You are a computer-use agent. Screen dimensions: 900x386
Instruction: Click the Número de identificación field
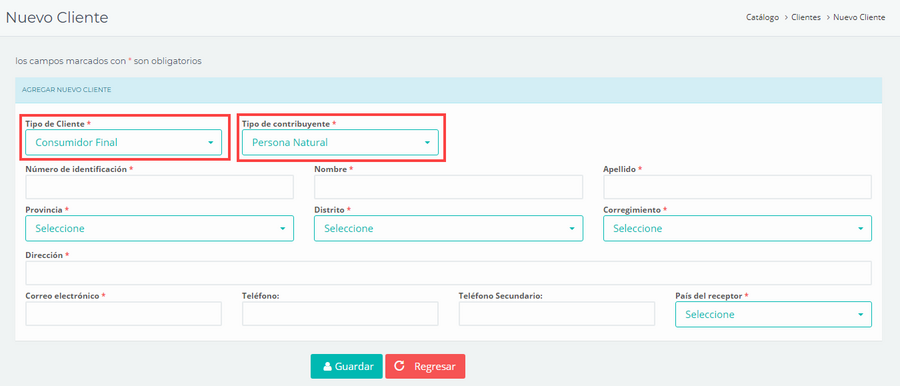point(160,187)
